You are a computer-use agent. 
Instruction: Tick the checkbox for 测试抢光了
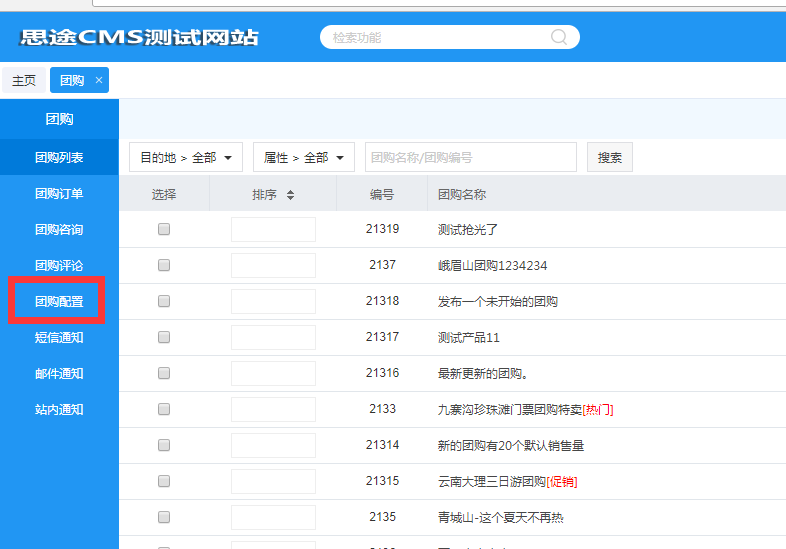click(x=164, y=229)
